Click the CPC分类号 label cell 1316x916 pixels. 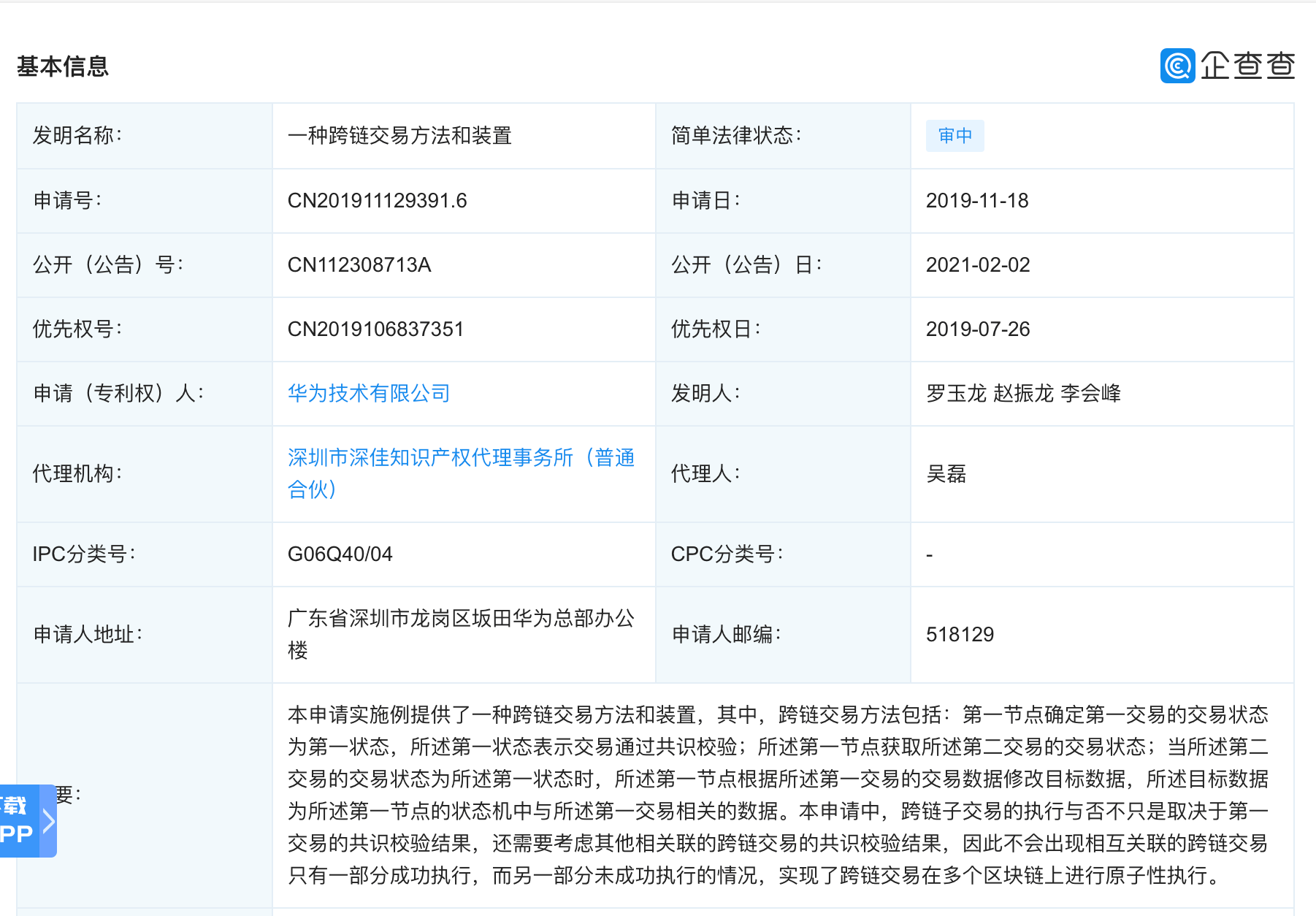[x=783, y=554]
